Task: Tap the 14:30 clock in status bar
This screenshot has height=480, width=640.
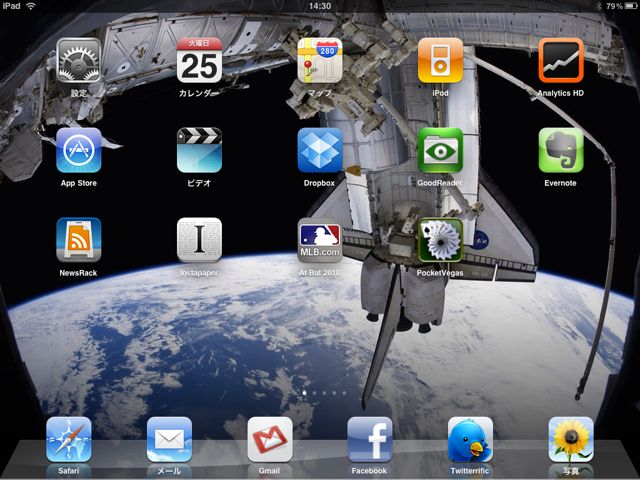Action: [x=320, y=6]
